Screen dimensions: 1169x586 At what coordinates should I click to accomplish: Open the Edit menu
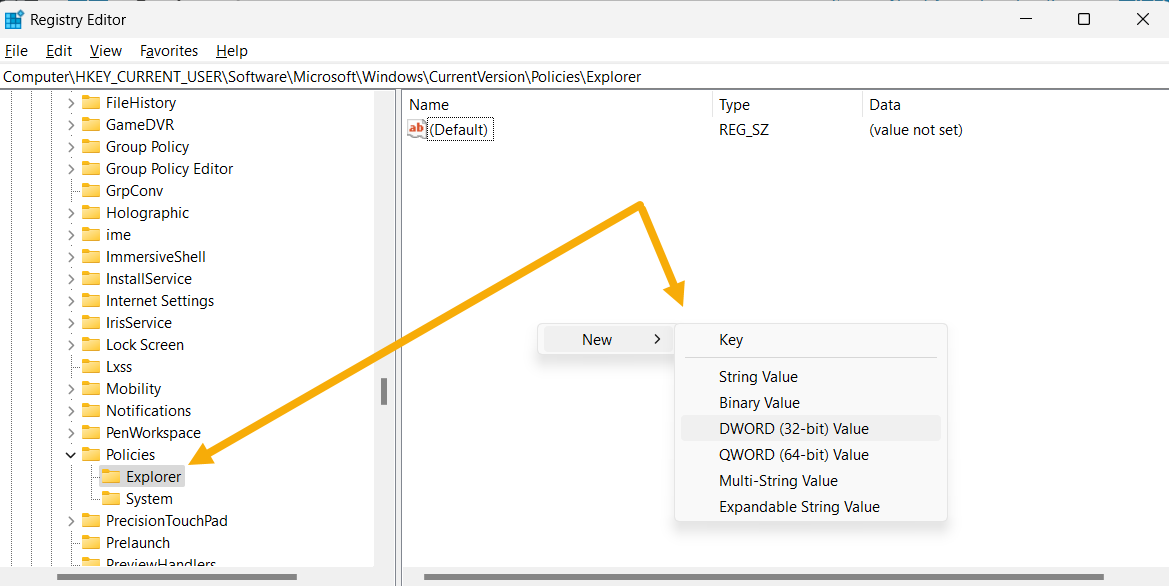pos(58,50)
